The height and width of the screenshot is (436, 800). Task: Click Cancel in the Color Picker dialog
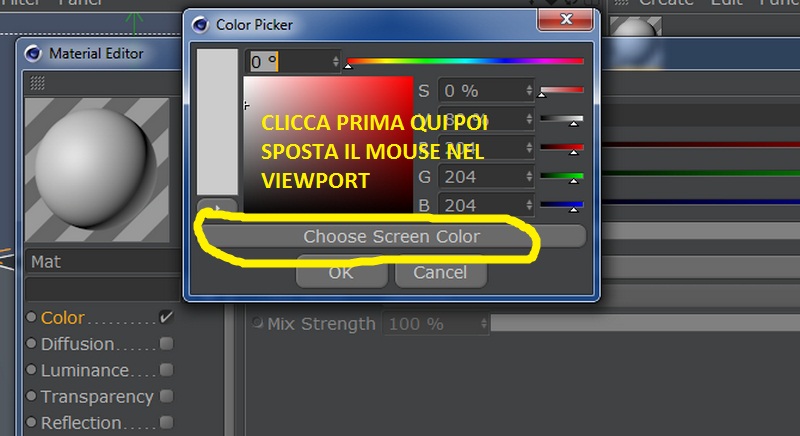(x=440, y=272)
